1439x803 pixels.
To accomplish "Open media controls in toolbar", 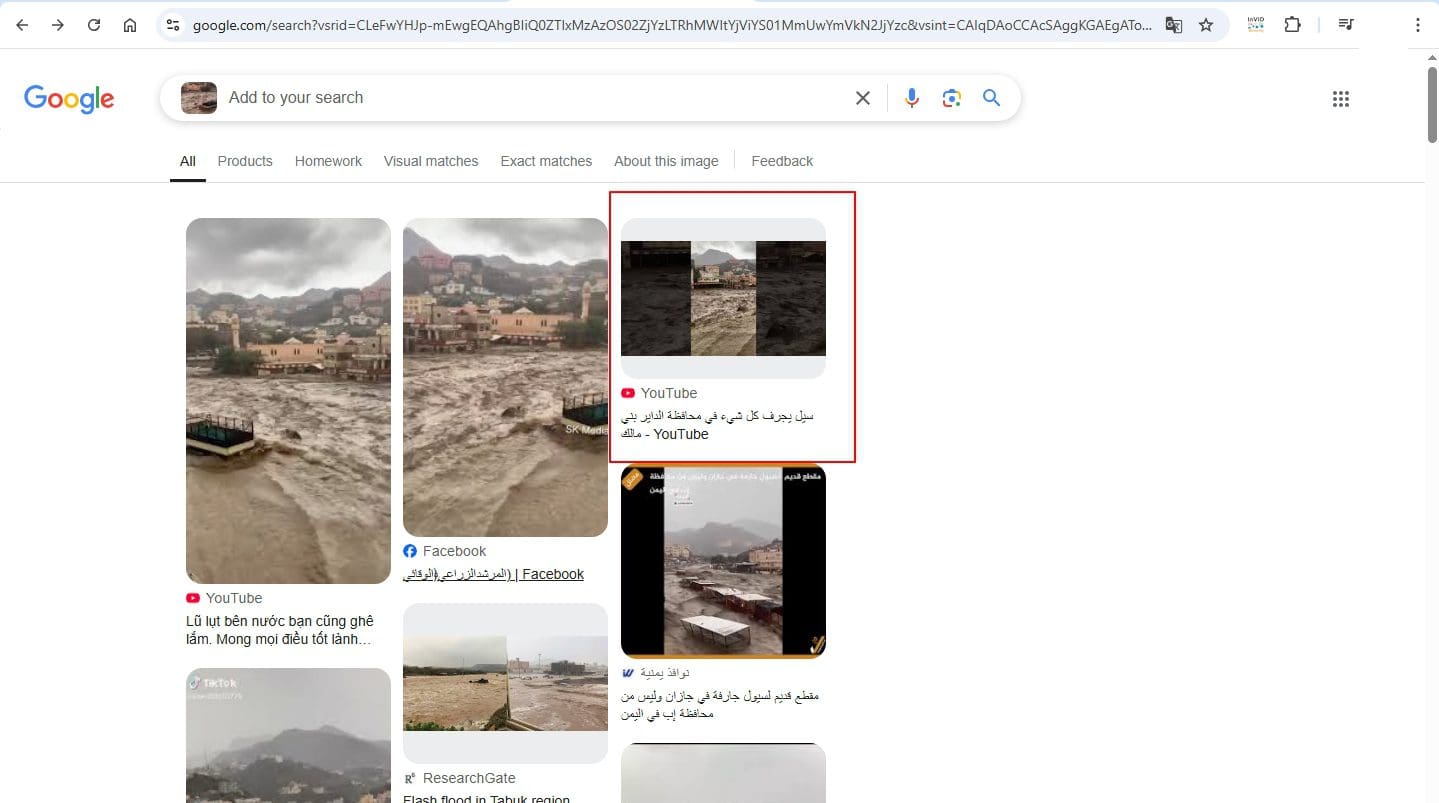I will coord(1347,25).
